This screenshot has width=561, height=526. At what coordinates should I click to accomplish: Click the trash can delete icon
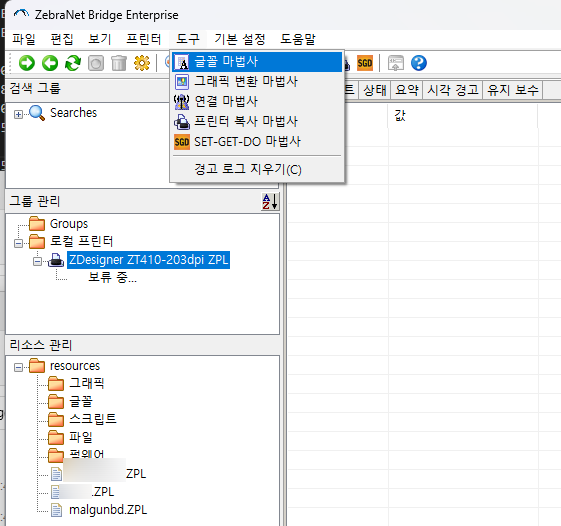[119, 63]
